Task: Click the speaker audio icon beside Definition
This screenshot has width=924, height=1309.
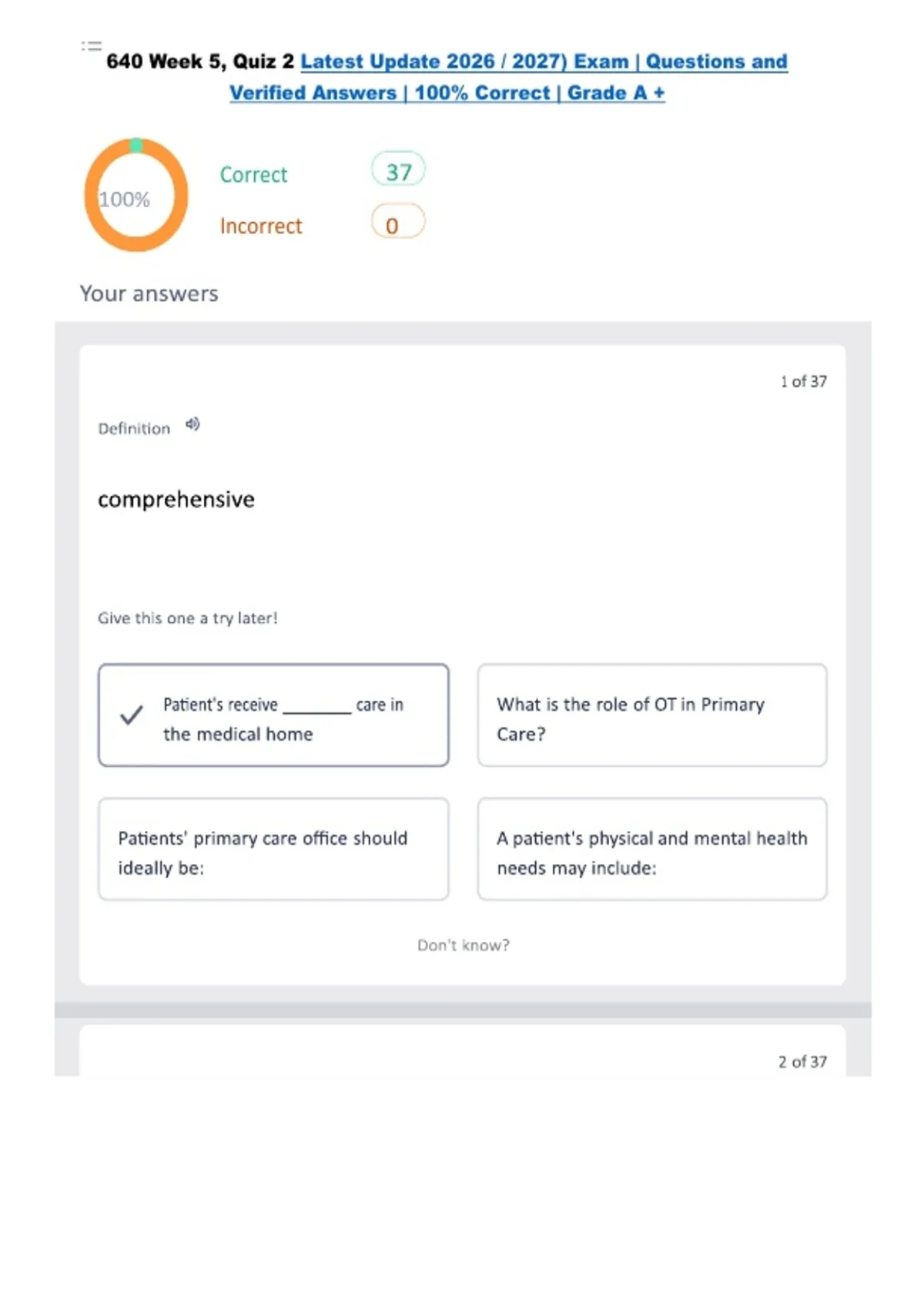Action: pyautogui.click(x=192, y=424)
